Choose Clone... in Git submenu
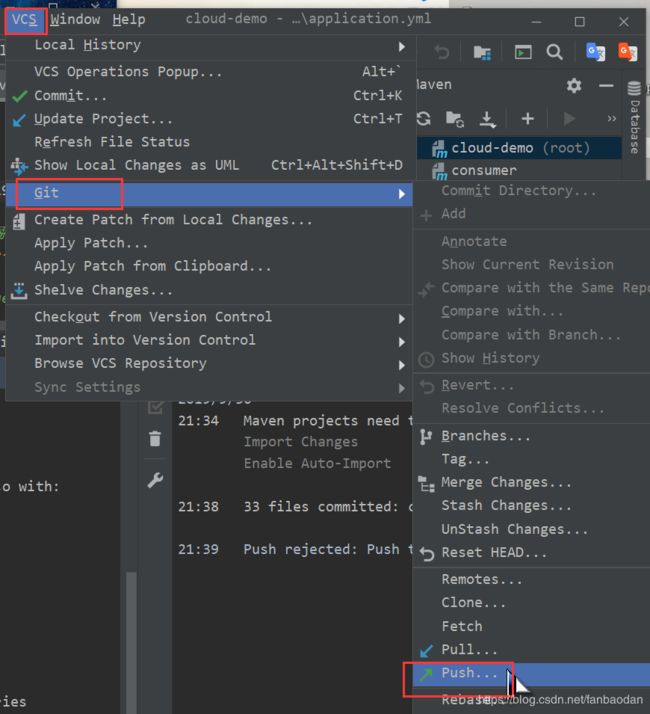650x714 pixels. [x=531, y=603]
